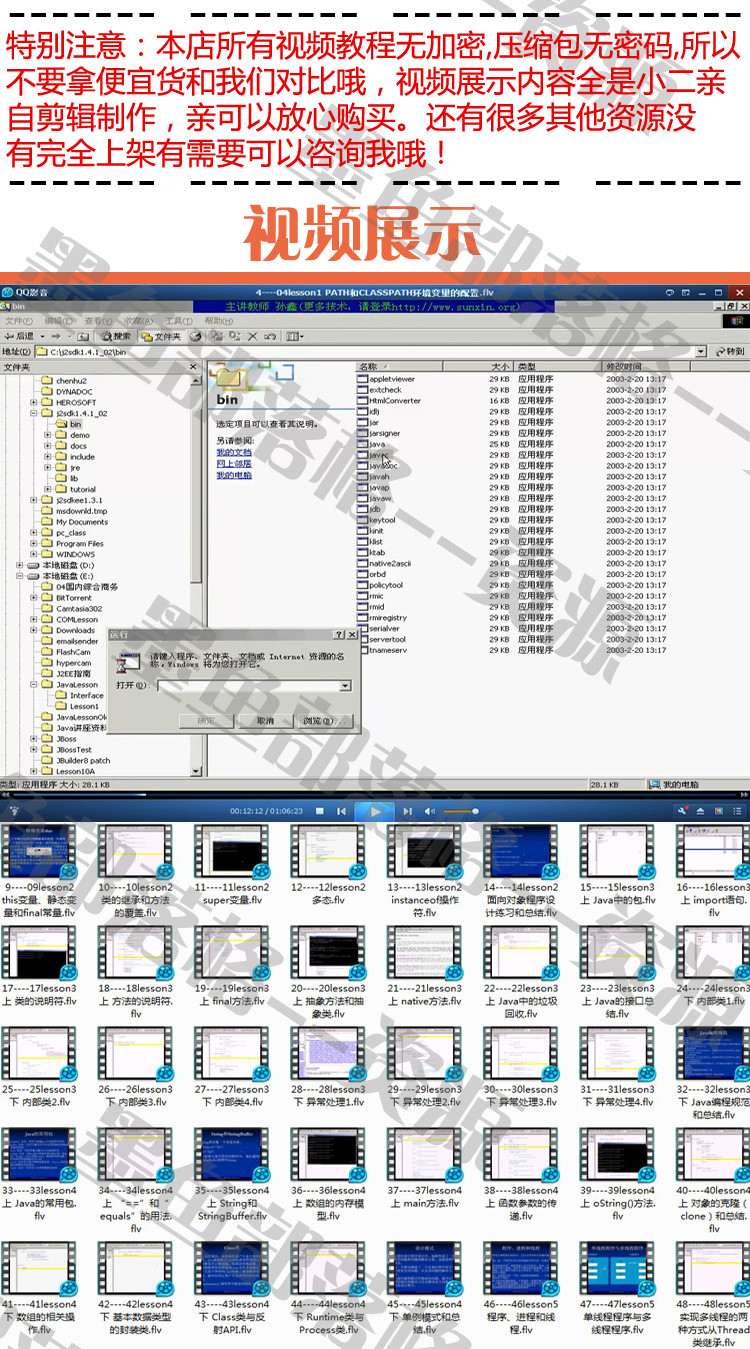Open the 网上邻居 link
The image size is (750, 1349).
pyautogui.click(x=234, y=464)
